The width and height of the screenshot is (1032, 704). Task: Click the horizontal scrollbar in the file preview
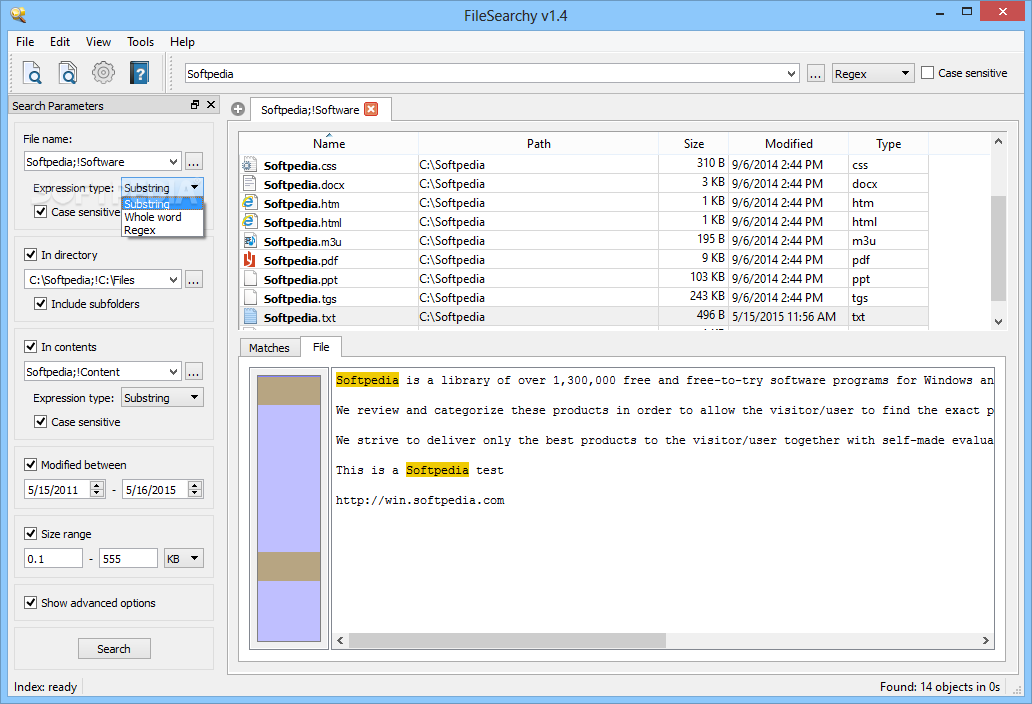pos(507,640)
